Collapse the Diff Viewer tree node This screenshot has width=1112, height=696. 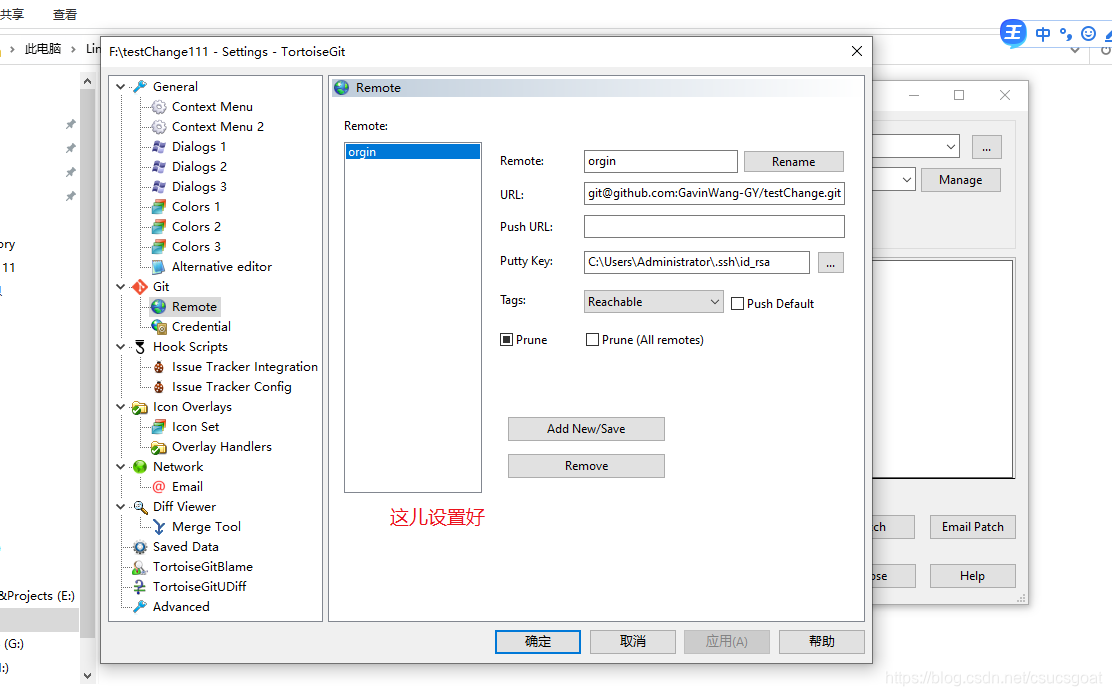click(x=121, y=507)
